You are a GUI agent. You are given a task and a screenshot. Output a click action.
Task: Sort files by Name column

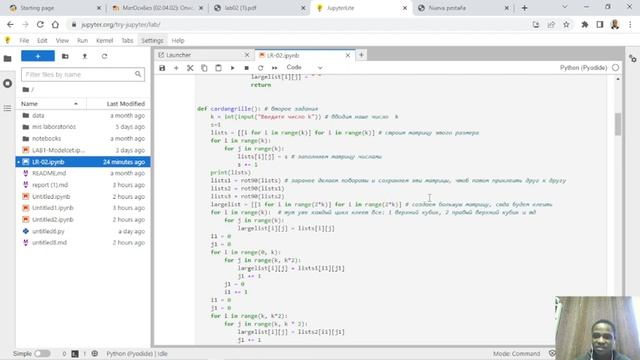point(50,104)
